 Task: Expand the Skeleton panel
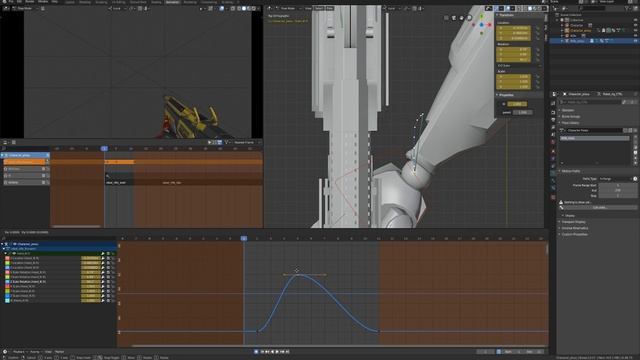pyautogui.click(x=568, y=110)
